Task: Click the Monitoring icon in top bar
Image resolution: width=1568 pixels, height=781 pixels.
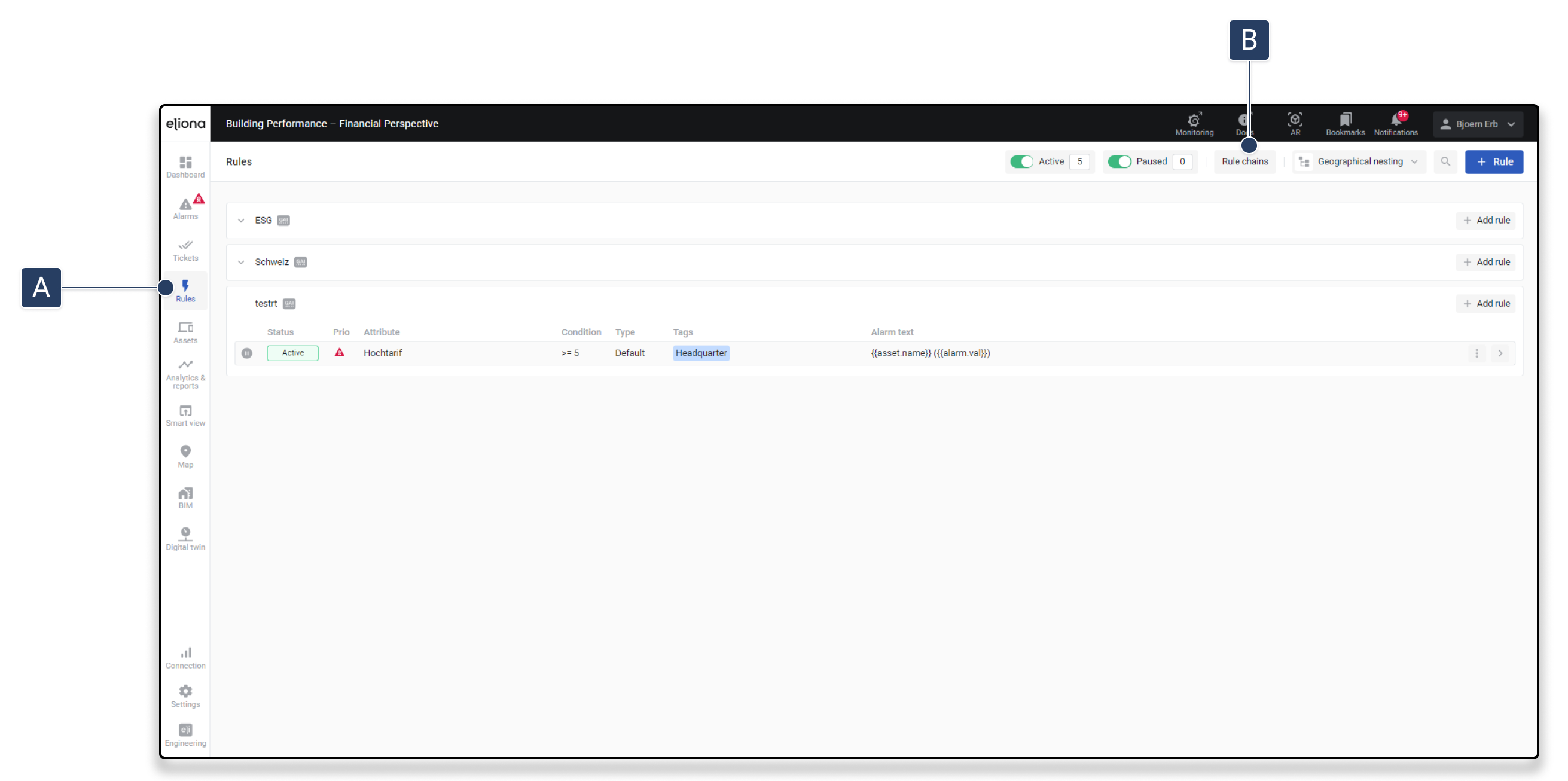Action: pyautogui.click(x=1194, y=124)
